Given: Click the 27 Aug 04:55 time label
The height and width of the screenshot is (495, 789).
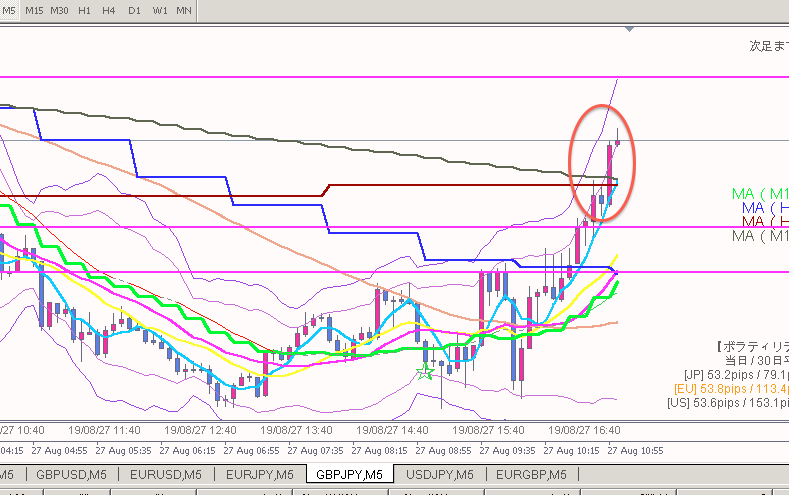Looking at the screenshot, I should point(59,450).
